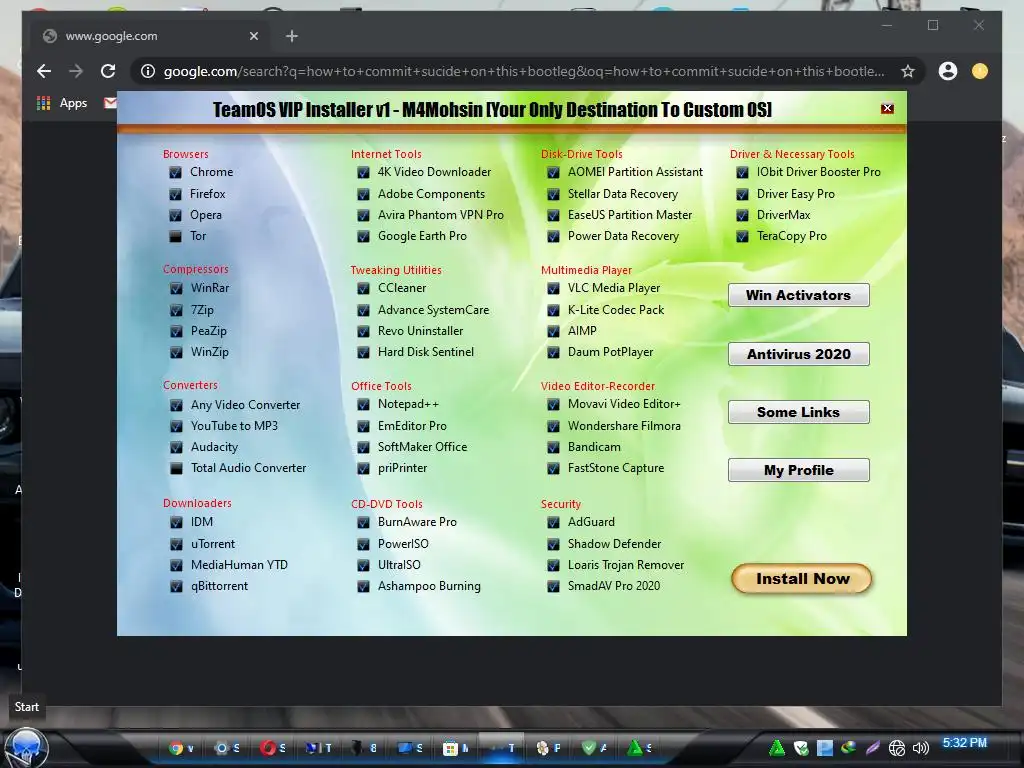The image size is (1024, 768).
Task: Select the 'Daum PotPlayer' label
Action: 611,352
